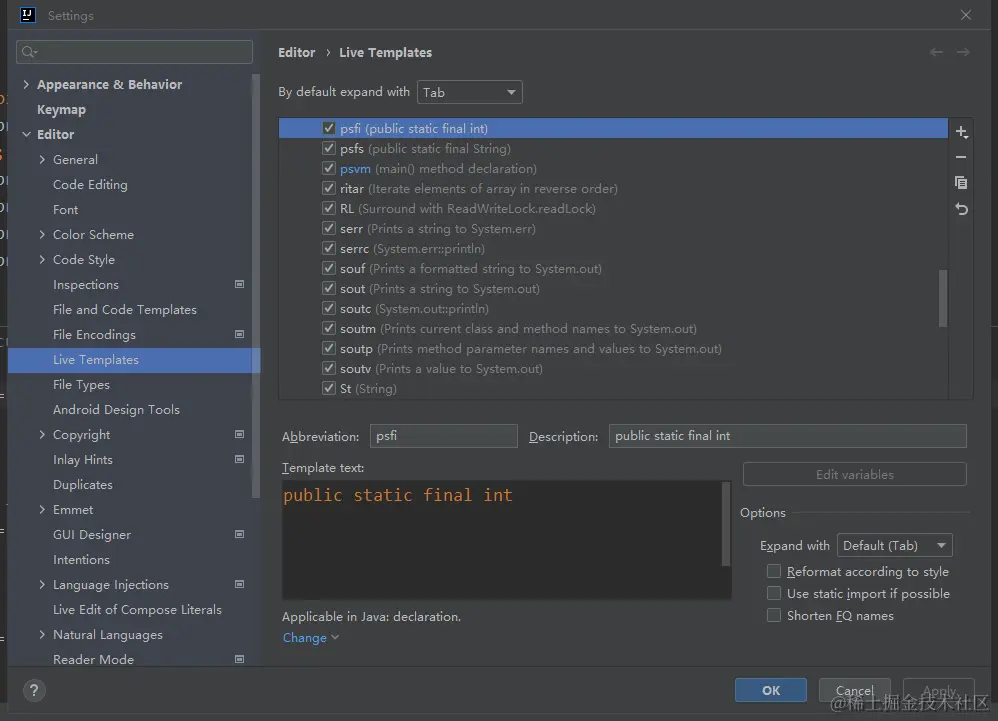Open the Keymap settings page
The width and height of the screenshot is (998, 721).
(61, 109)
